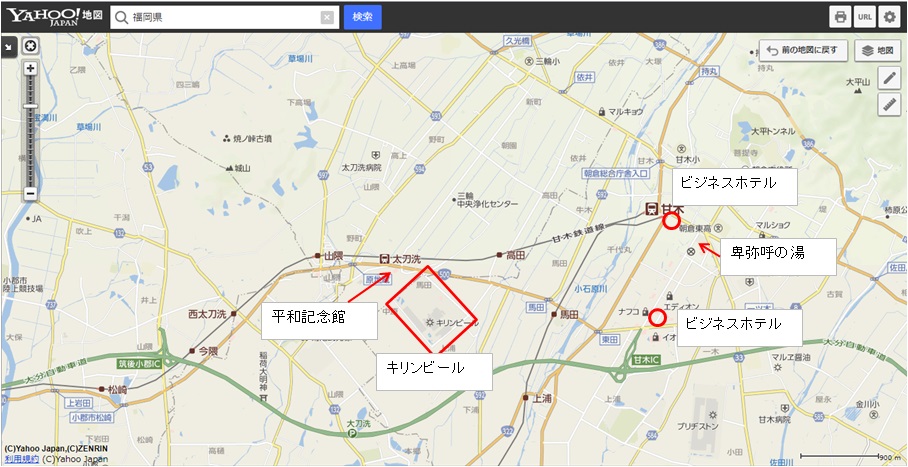
Task: Clear the search field text
Action: click(x=327, y=17)
